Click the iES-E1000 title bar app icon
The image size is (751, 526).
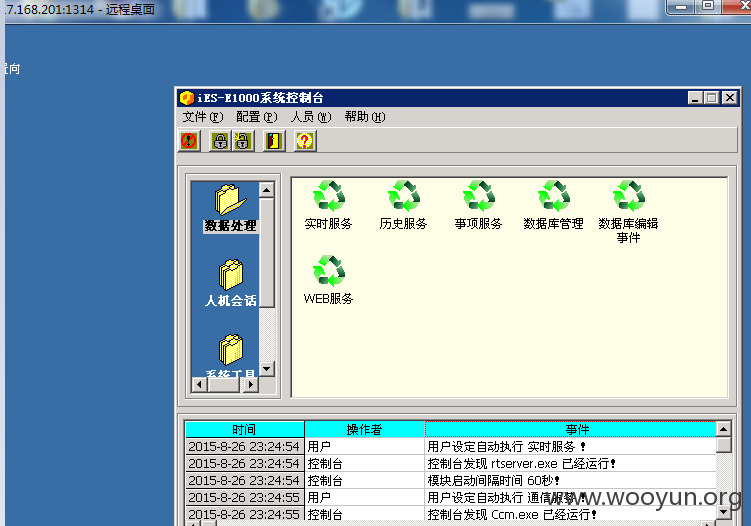click(x=186, y=98)
